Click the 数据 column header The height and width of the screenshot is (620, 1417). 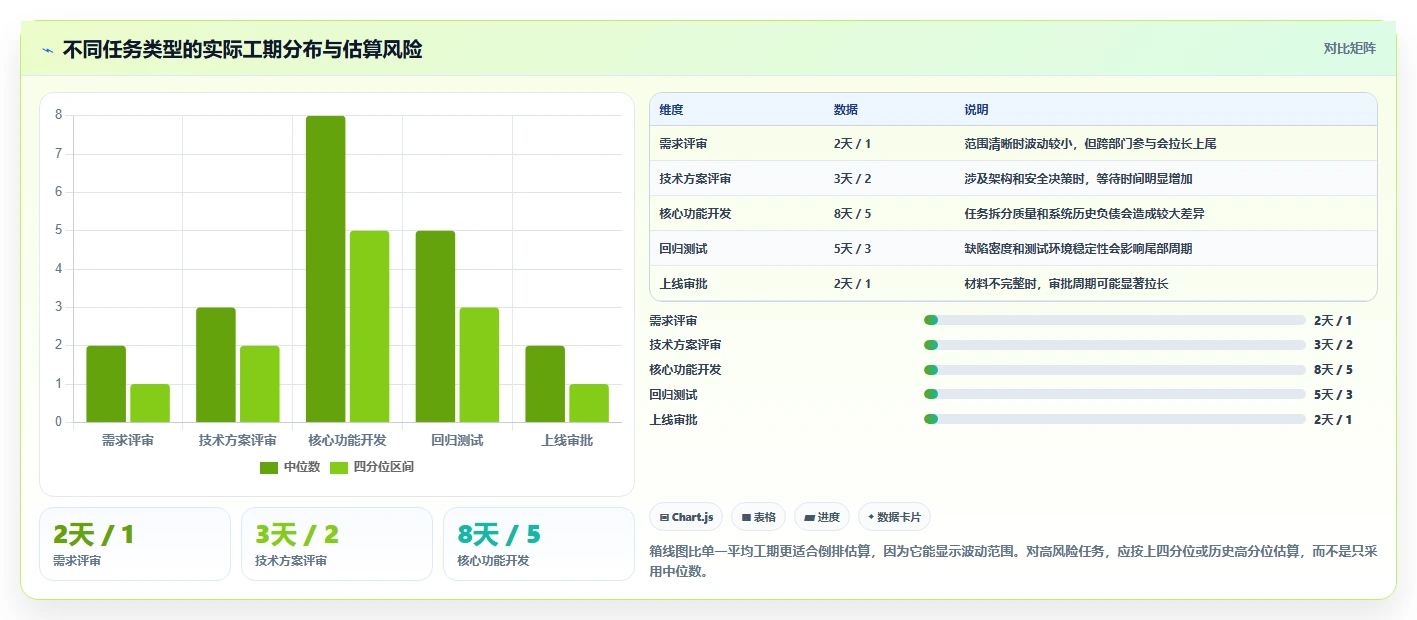[x=846, y=110]
